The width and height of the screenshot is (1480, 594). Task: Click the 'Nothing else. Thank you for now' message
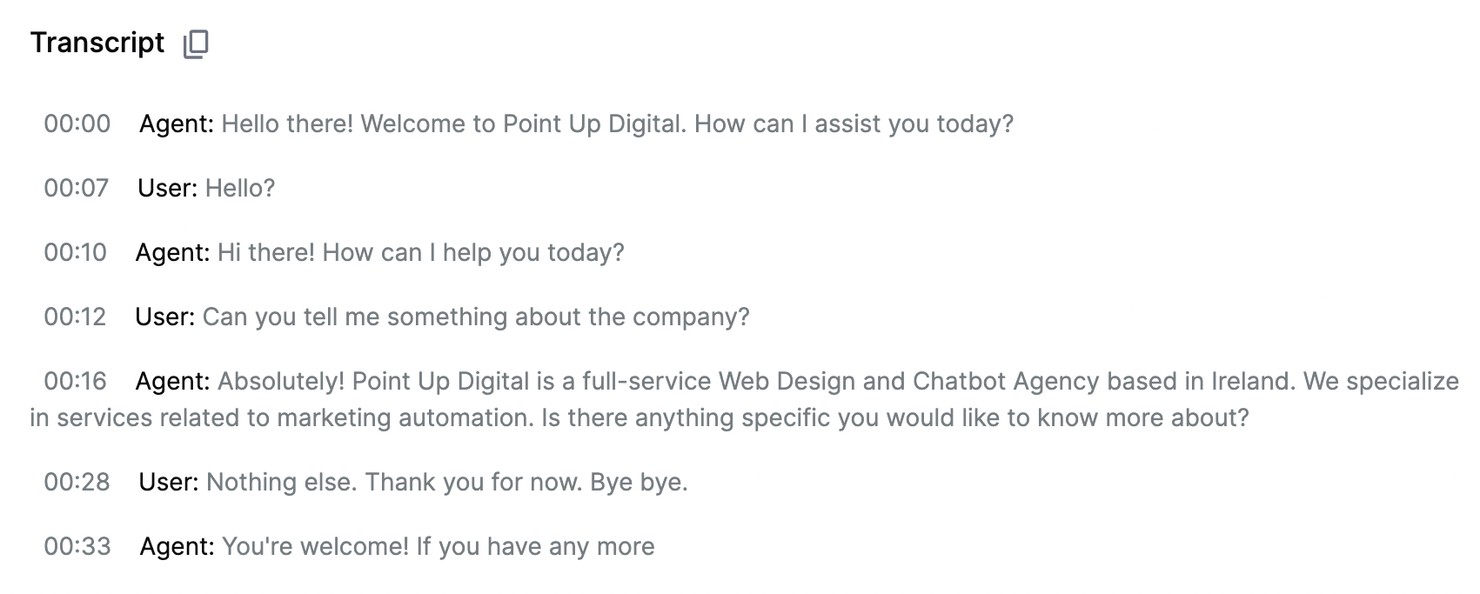click(x=447, y=482)
